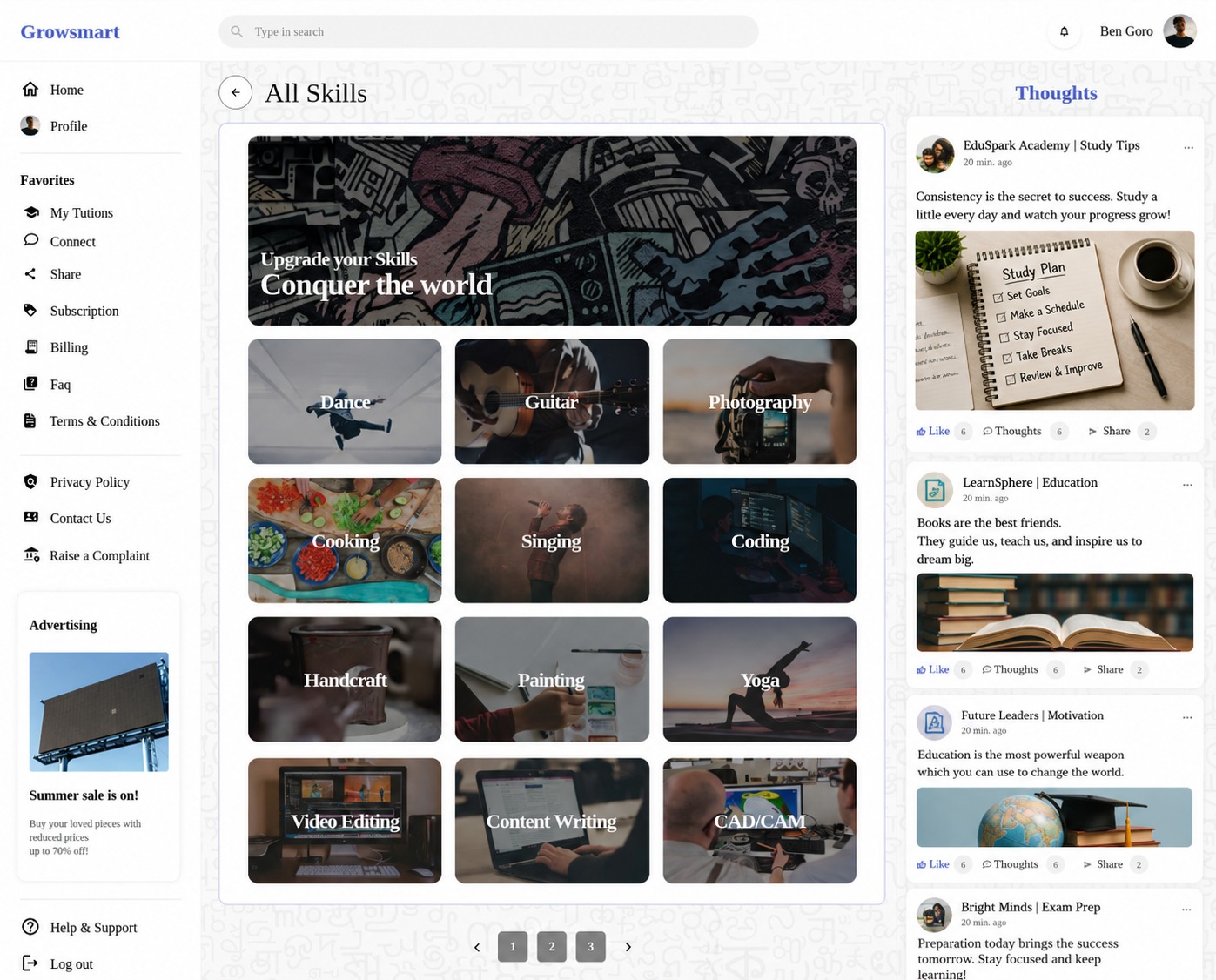Viewport: 1216px width, 980px height.
Task: Click the Terms & Conditions document icon
Action: pos(30,421)
